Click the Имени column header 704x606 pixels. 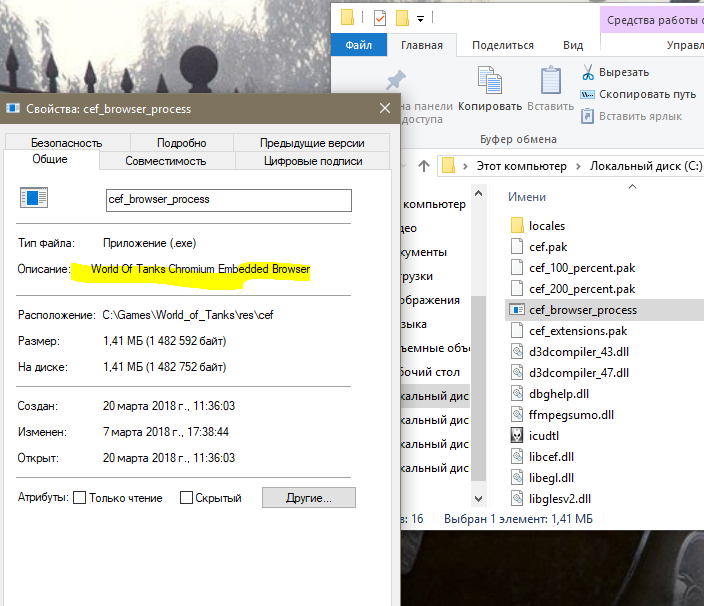point(527,197)
